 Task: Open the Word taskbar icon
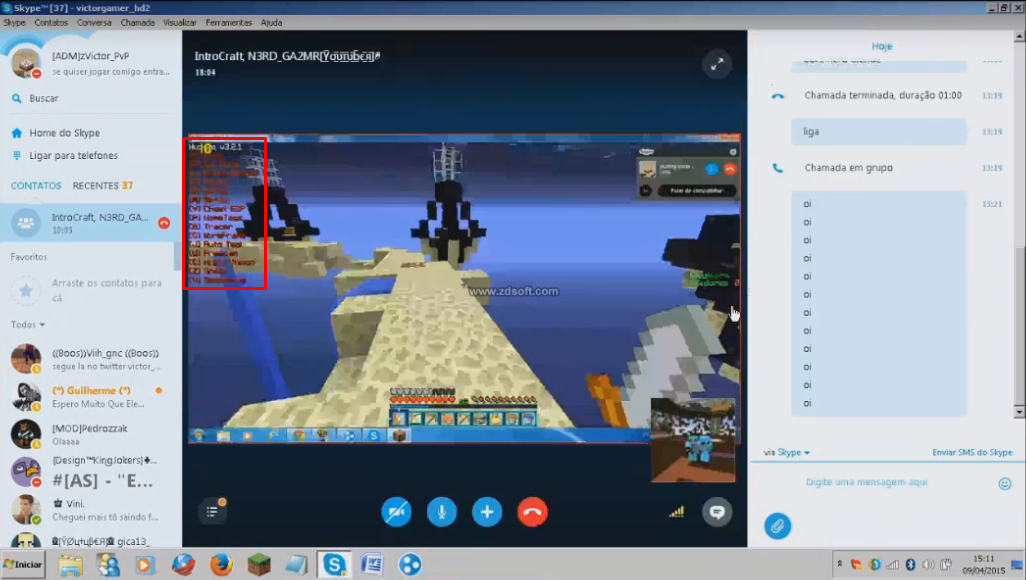pos(372,564)
